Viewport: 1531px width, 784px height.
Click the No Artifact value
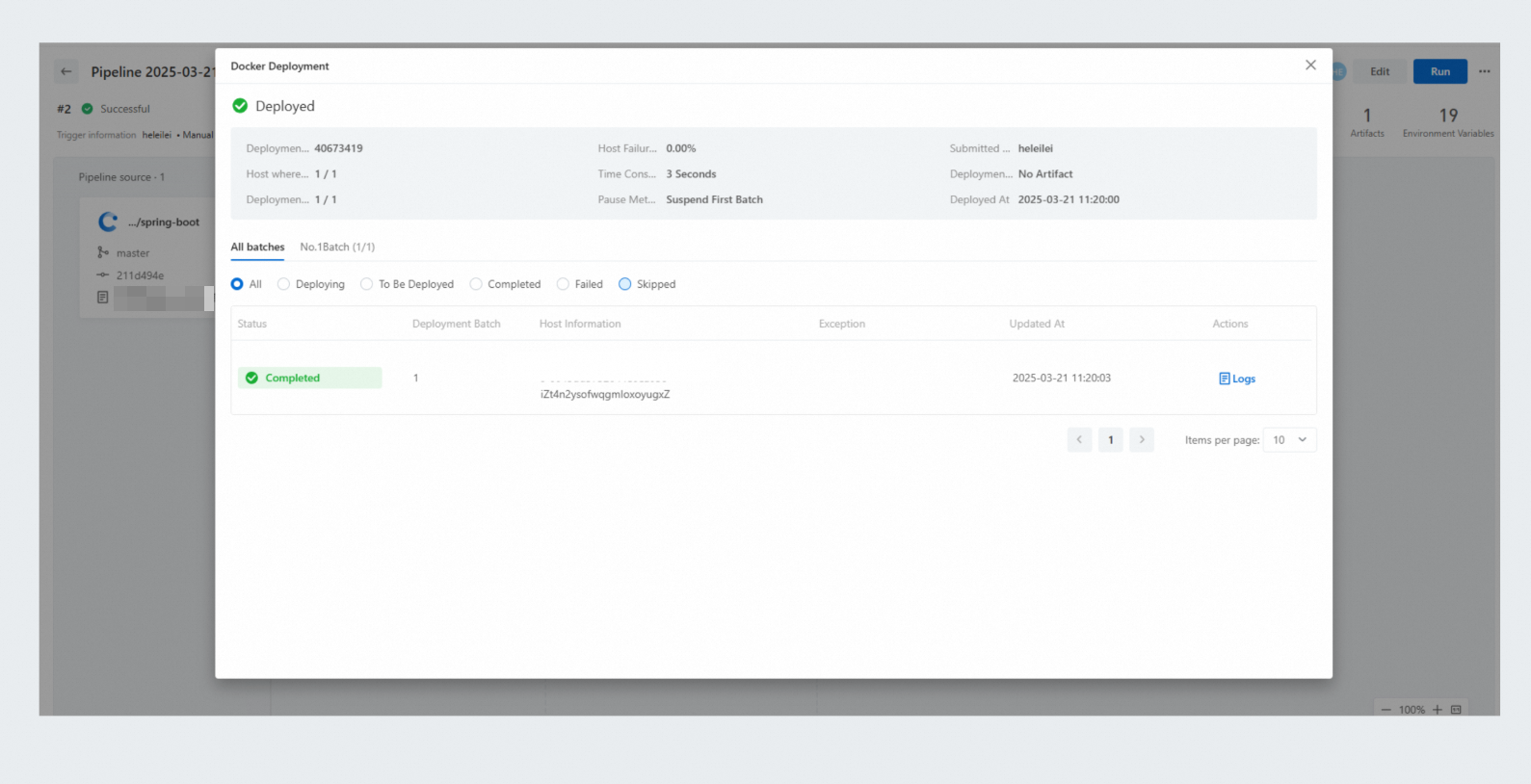pyautogui.click(x=1045, y=174)
